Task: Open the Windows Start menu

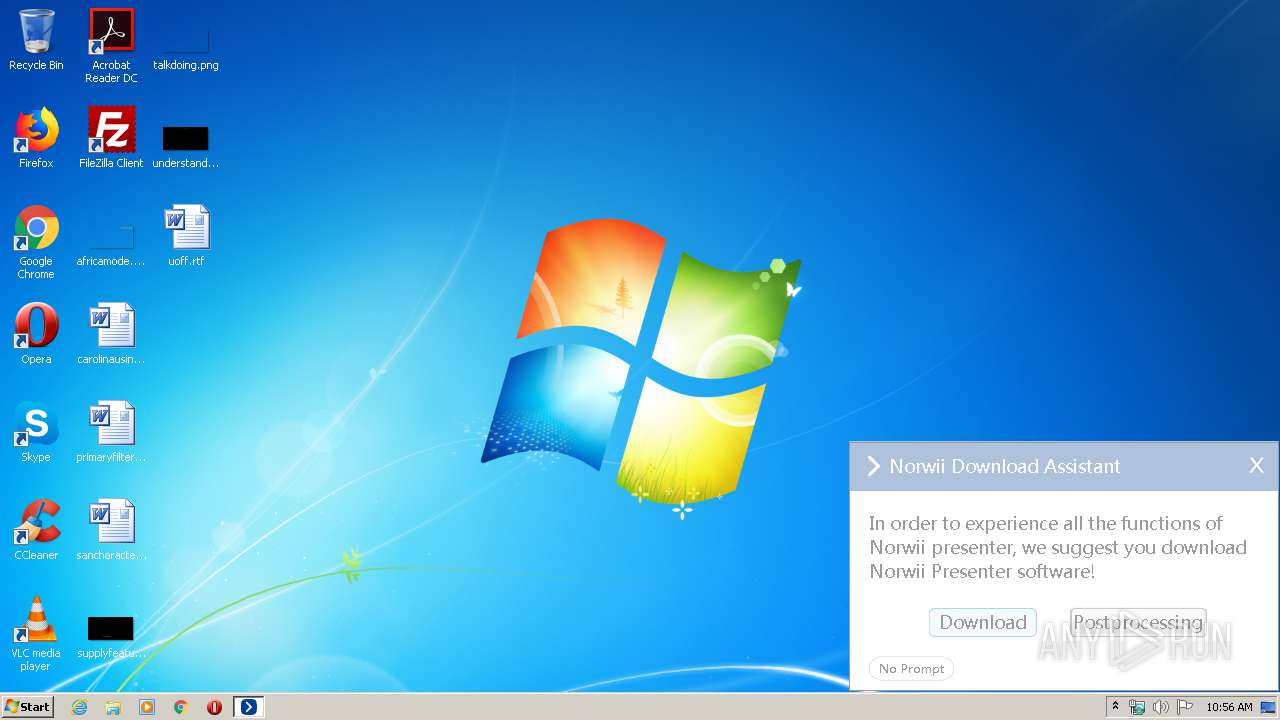Action: [27, 707]
